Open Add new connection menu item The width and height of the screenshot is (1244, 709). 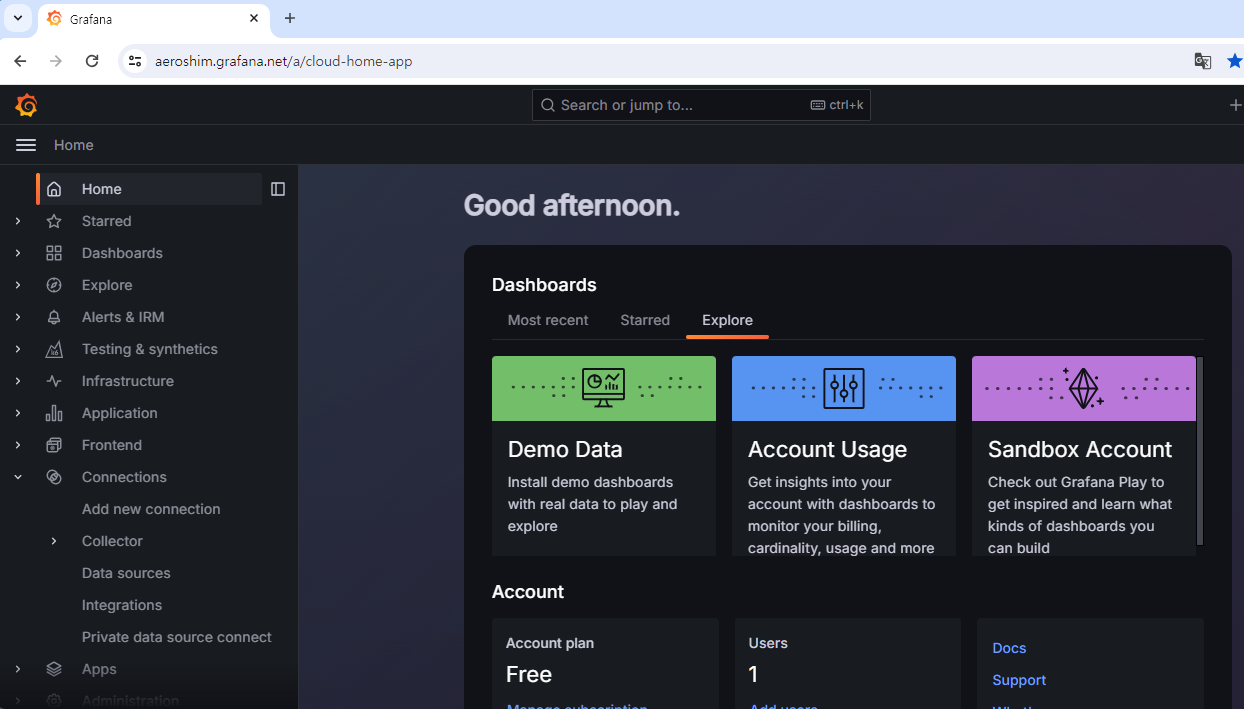[x=151, y=509]
